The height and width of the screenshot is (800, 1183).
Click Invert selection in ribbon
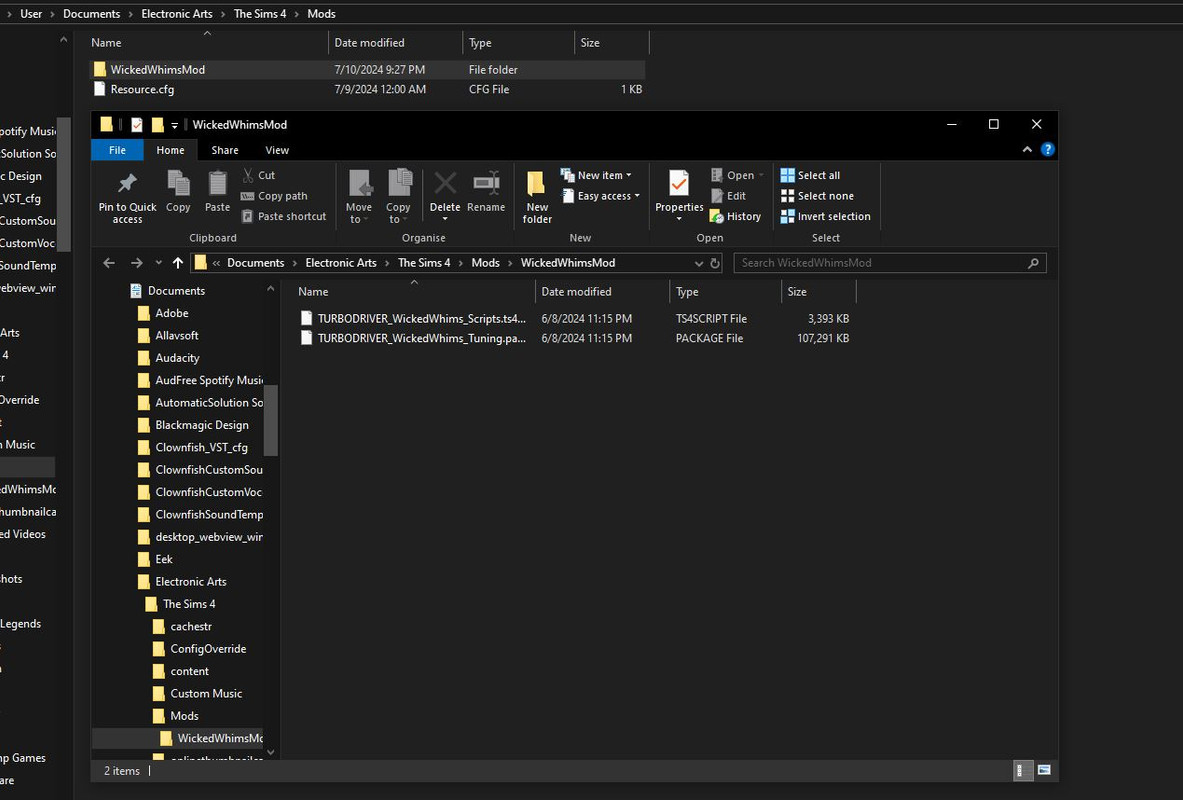click(x=825, y=216)
